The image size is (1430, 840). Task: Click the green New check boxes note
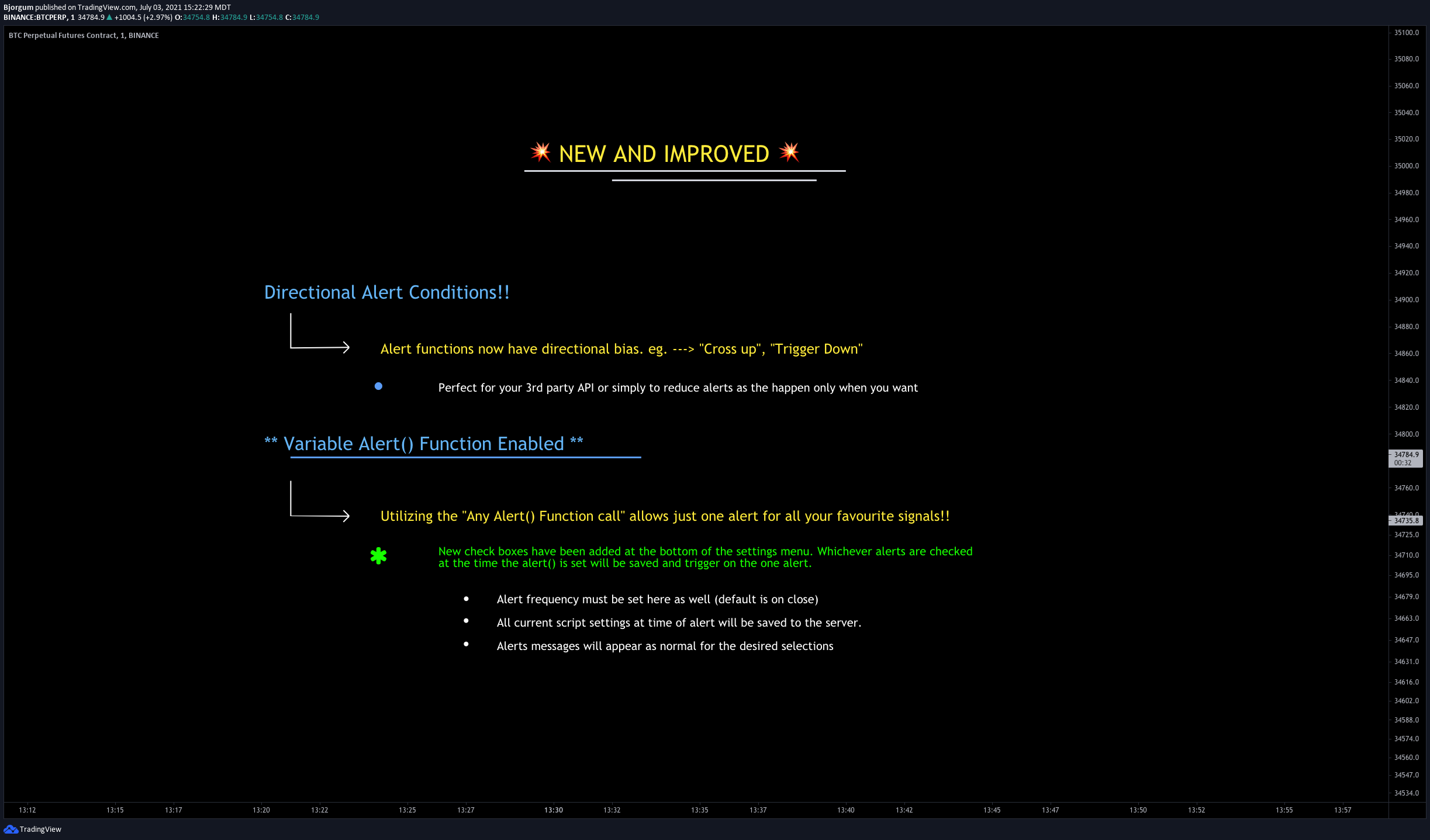coord(706,557)
